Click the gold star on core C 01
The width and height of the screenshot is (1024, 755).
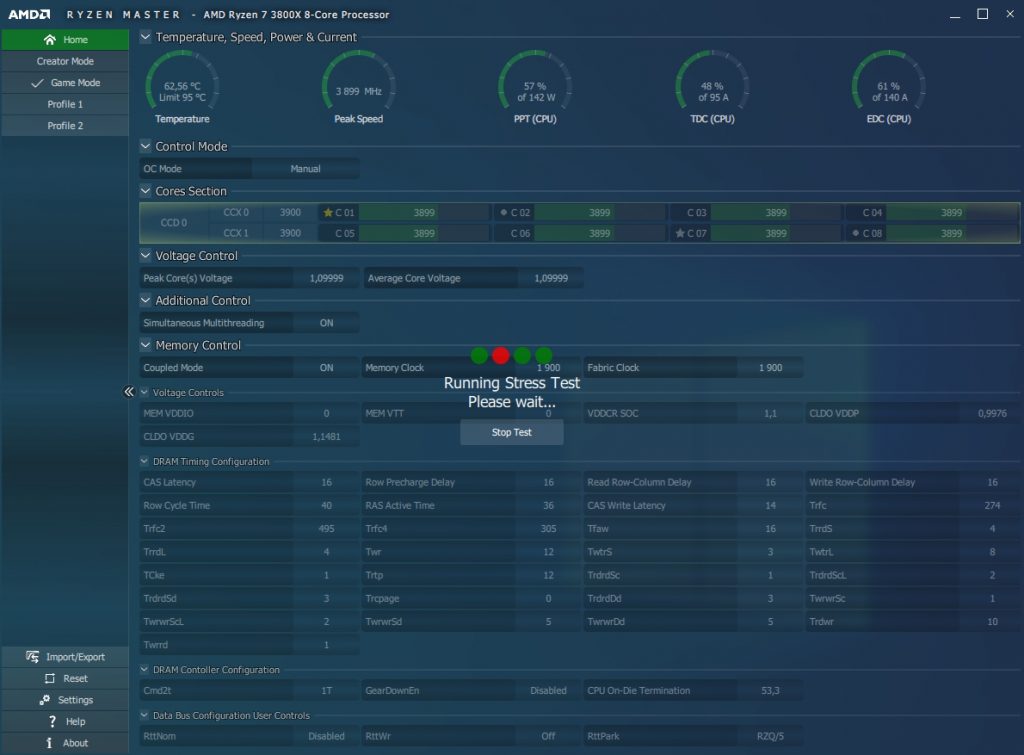coord(328,212)
